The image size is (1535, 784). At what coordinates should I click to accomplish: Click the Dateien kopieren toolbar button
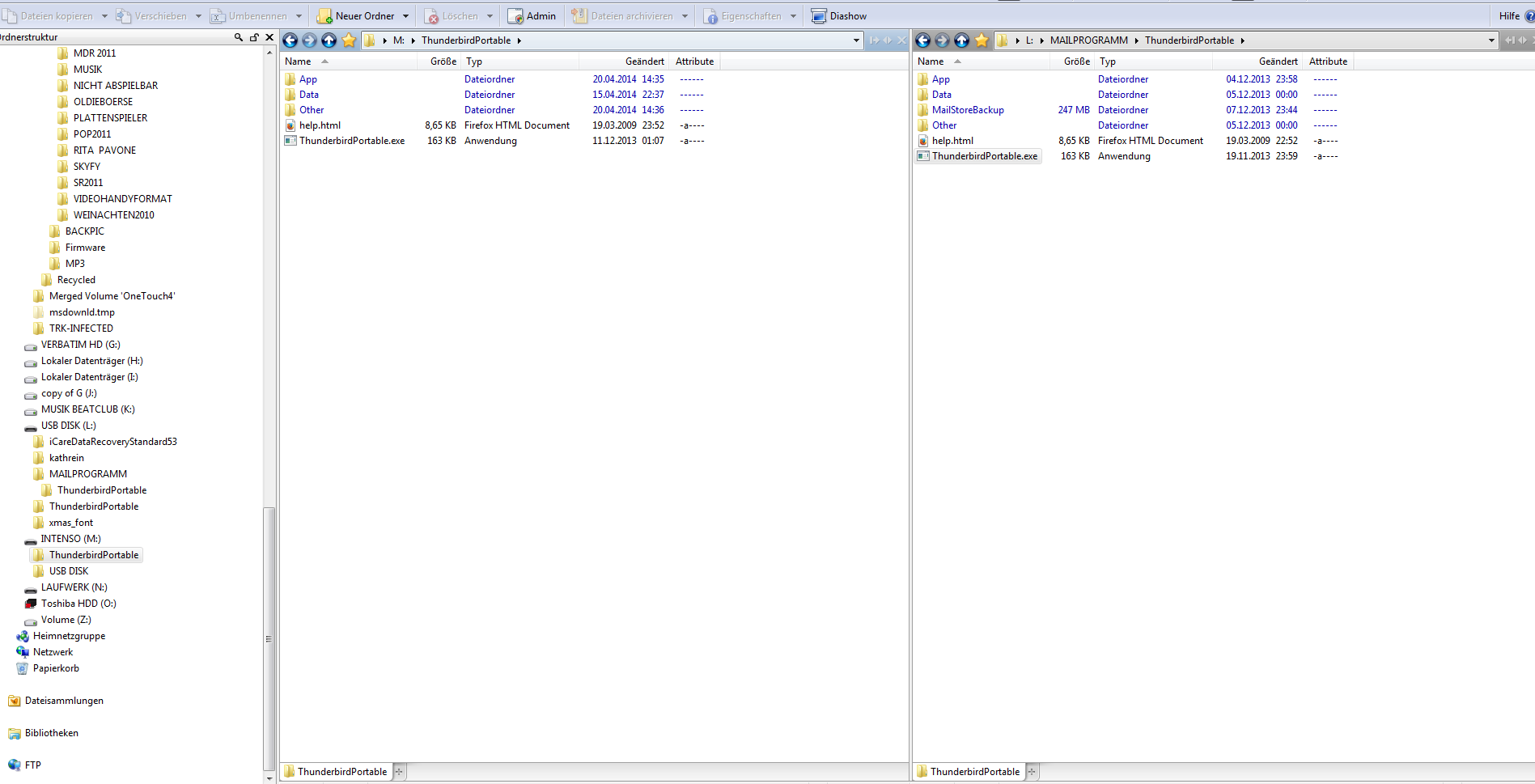click(x=49, y=16)
